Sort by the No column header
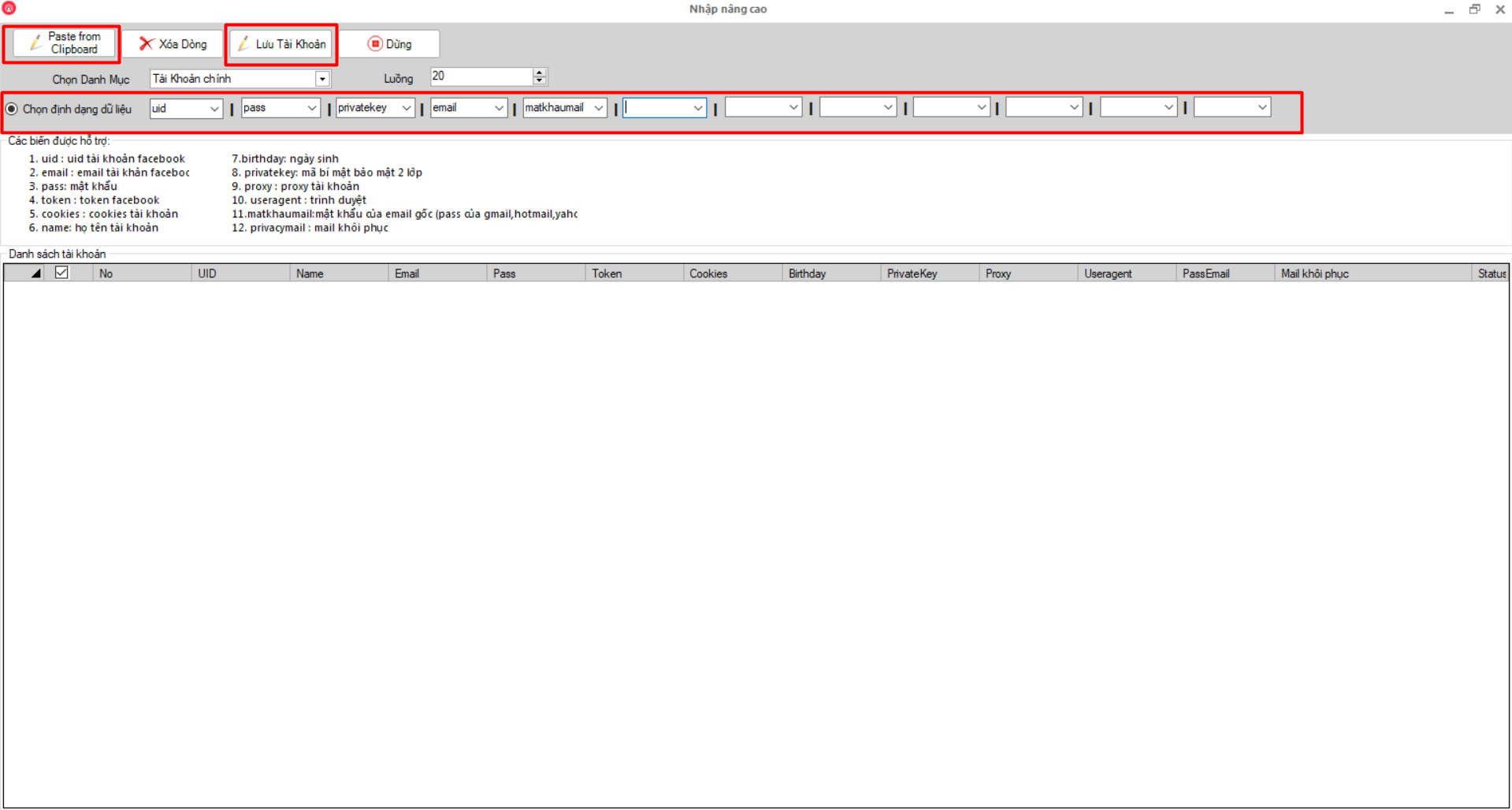The height and width of the screenshot is (810, 1512). [x=142, y=273]
